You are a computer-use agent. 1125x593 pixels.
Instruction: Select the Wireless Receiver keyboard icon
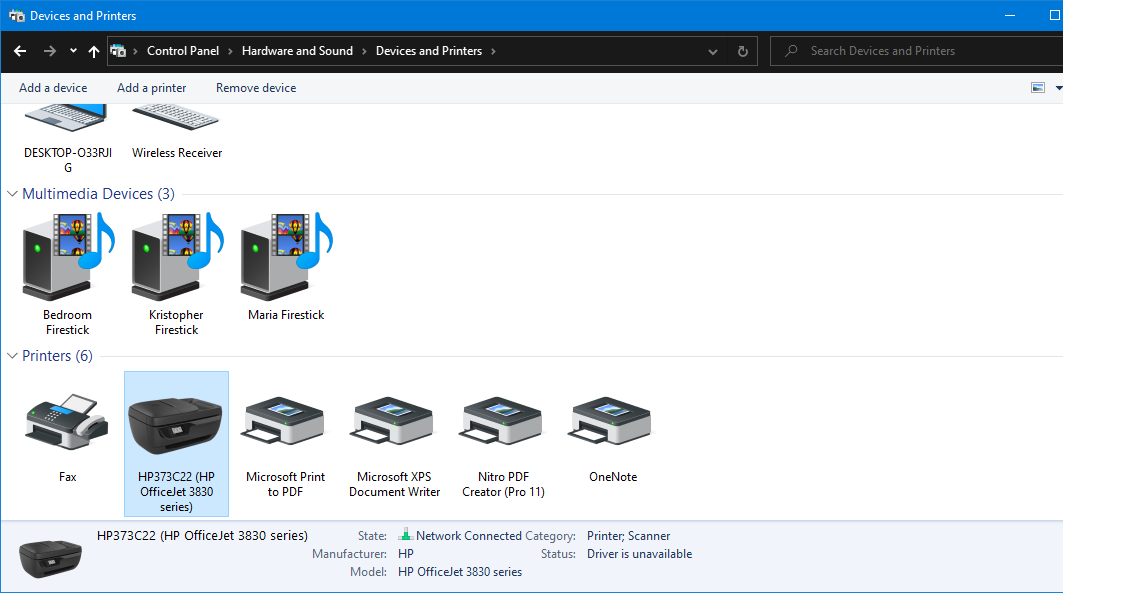pyautogui.click(x=176, y=118)
